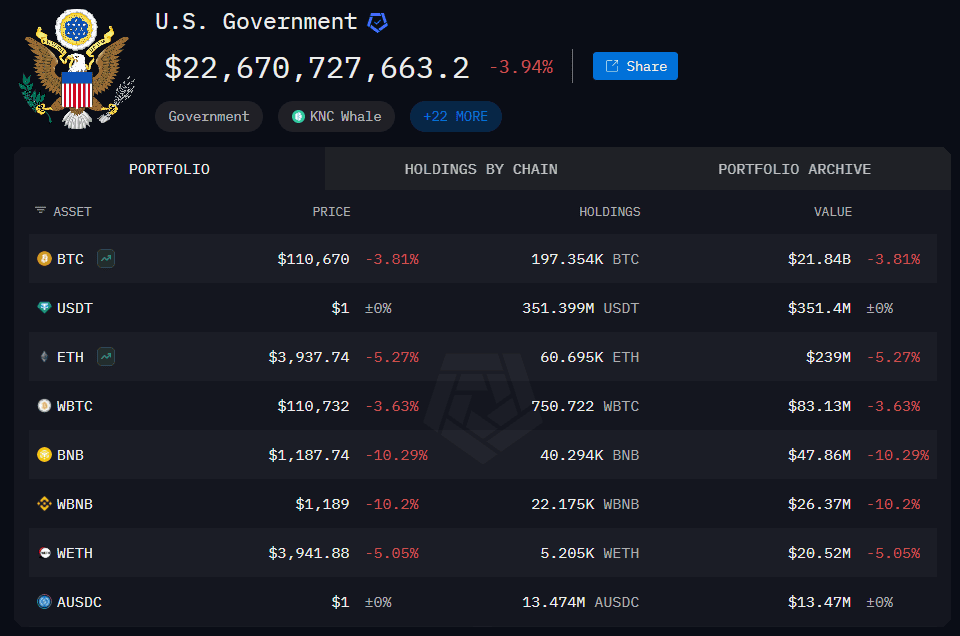Sort by the ASSET column header
This screenshot has width=960, height=636.
click(72, 212)
